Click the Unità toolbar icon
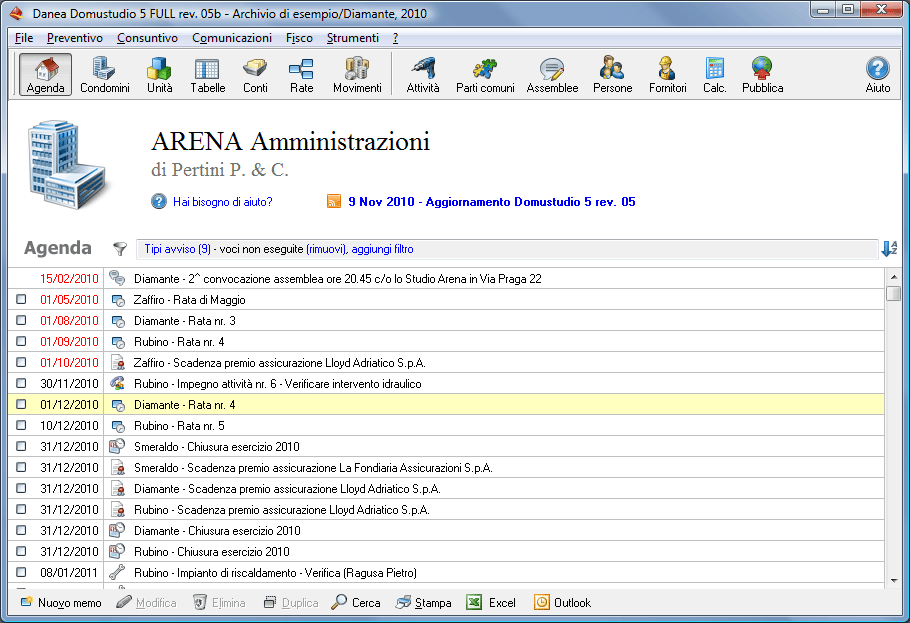Image resolution: width=910 pixels, height=623 pixels. click(x=160, y=74)
